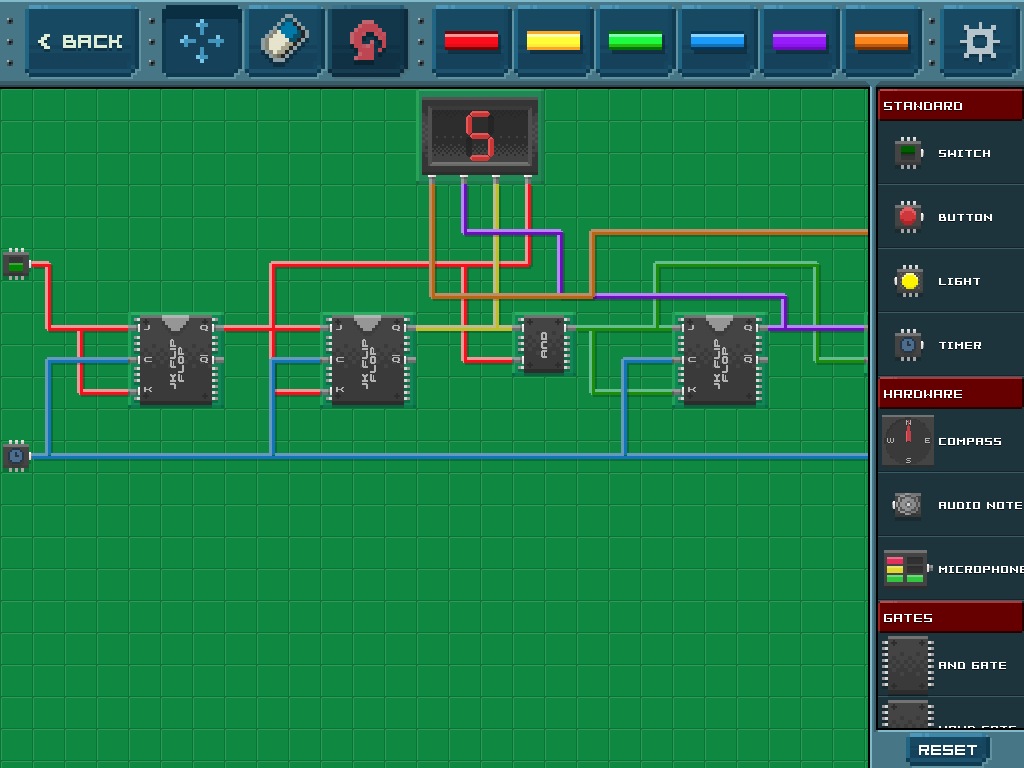Choose the Light component in sidebar
1024x768 pixels.
pos(949,281)
